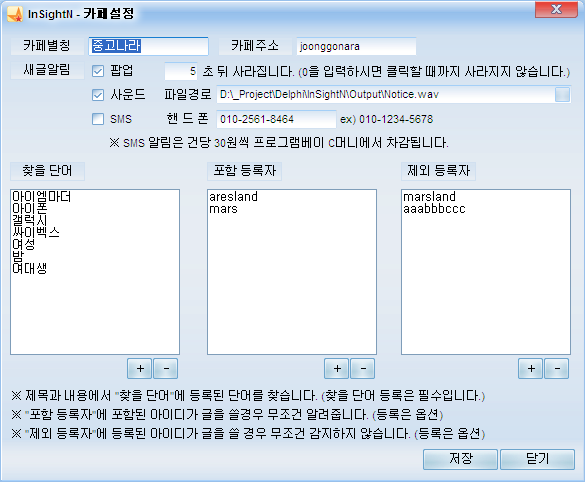Click plus button under 제외 등록자 list
Screen dimensions: 585x482
(531, 369)
